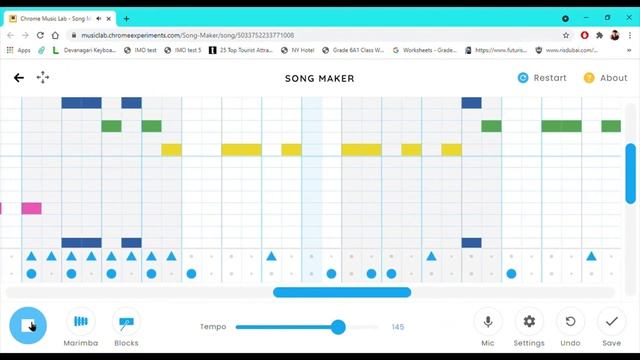Click the browser back arrow
The image size is (640, 360).
pos(10,36)
